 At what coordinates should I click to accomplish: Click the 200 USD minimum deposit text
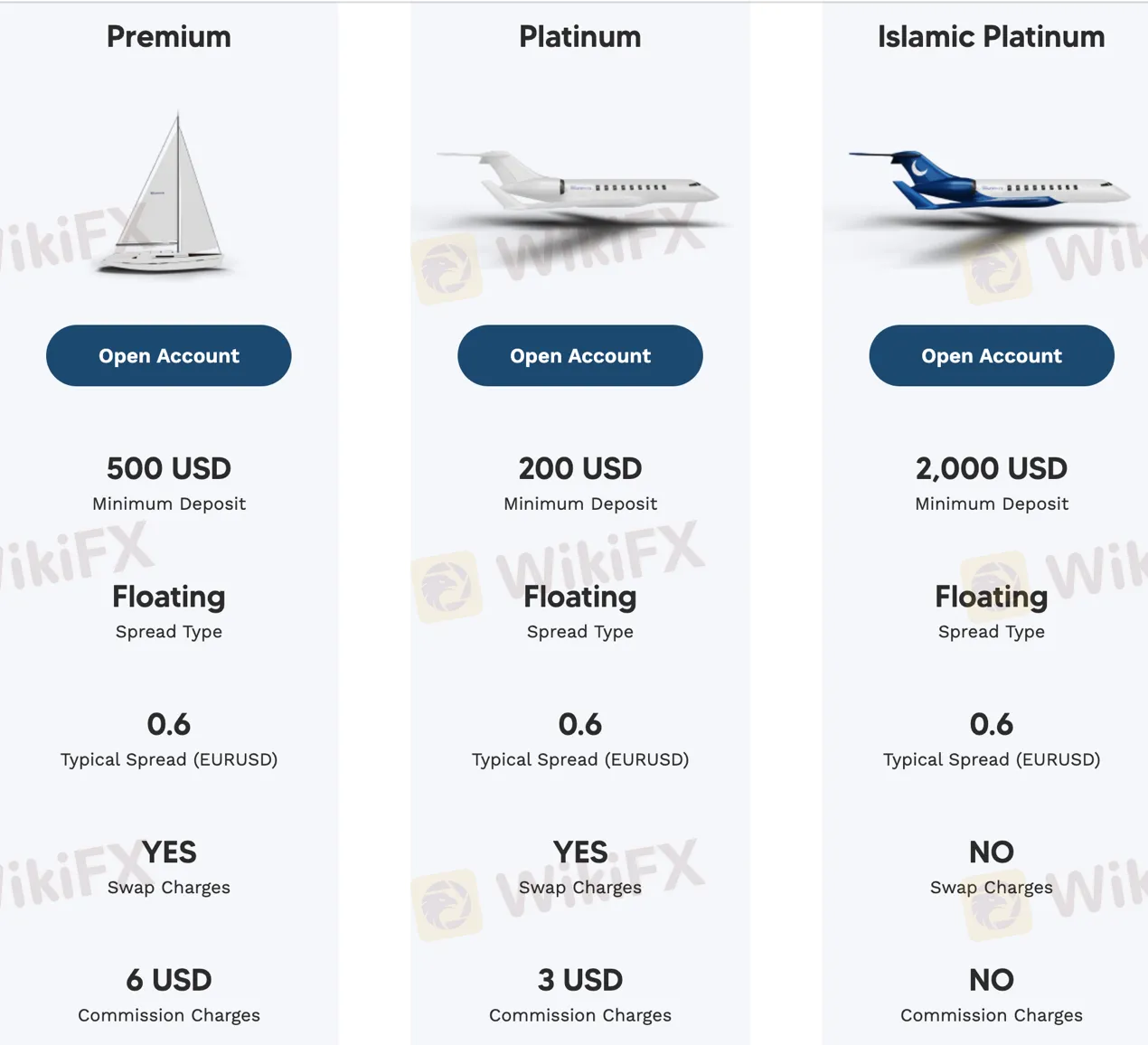(580, 468)
